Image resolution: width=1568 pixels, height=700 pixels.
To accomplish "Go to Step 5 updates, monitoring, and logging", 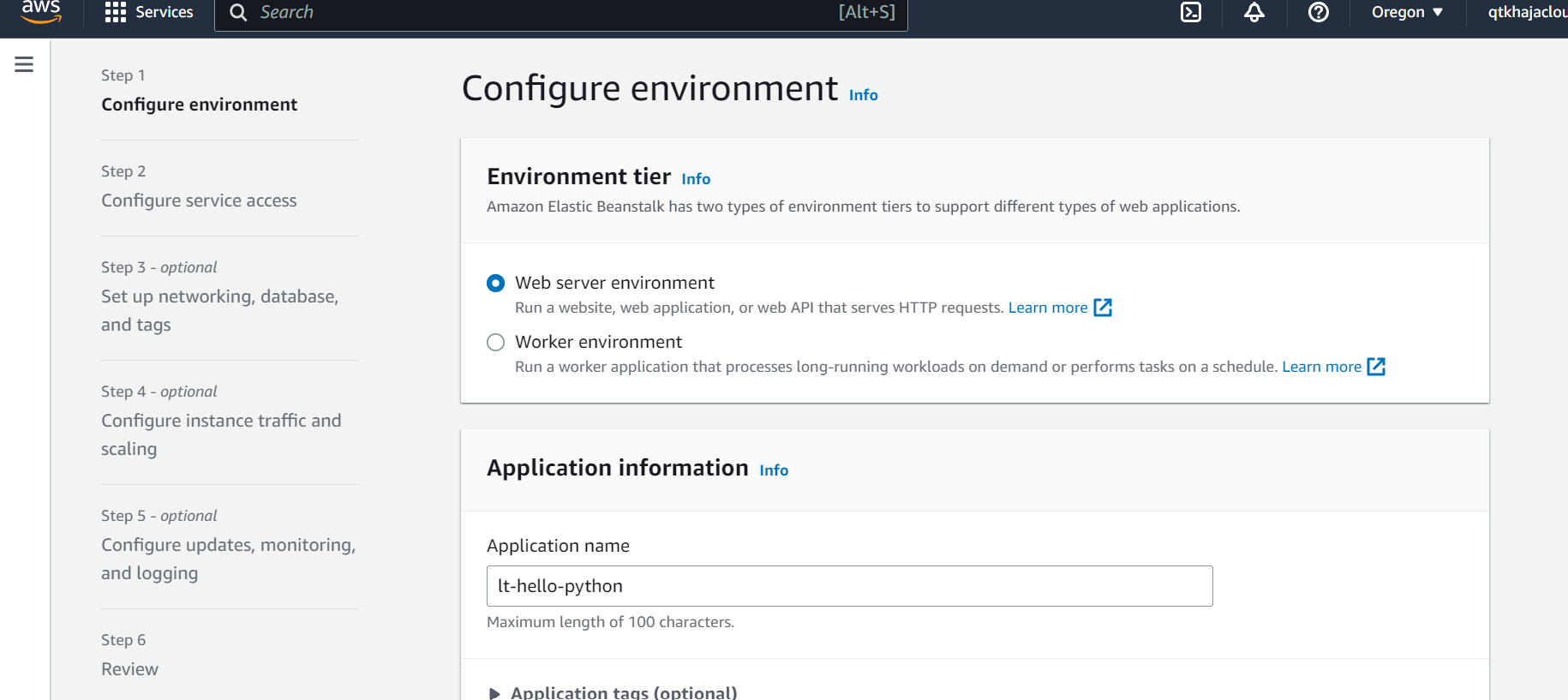I will pyautogui.click(x=228, y=559).
